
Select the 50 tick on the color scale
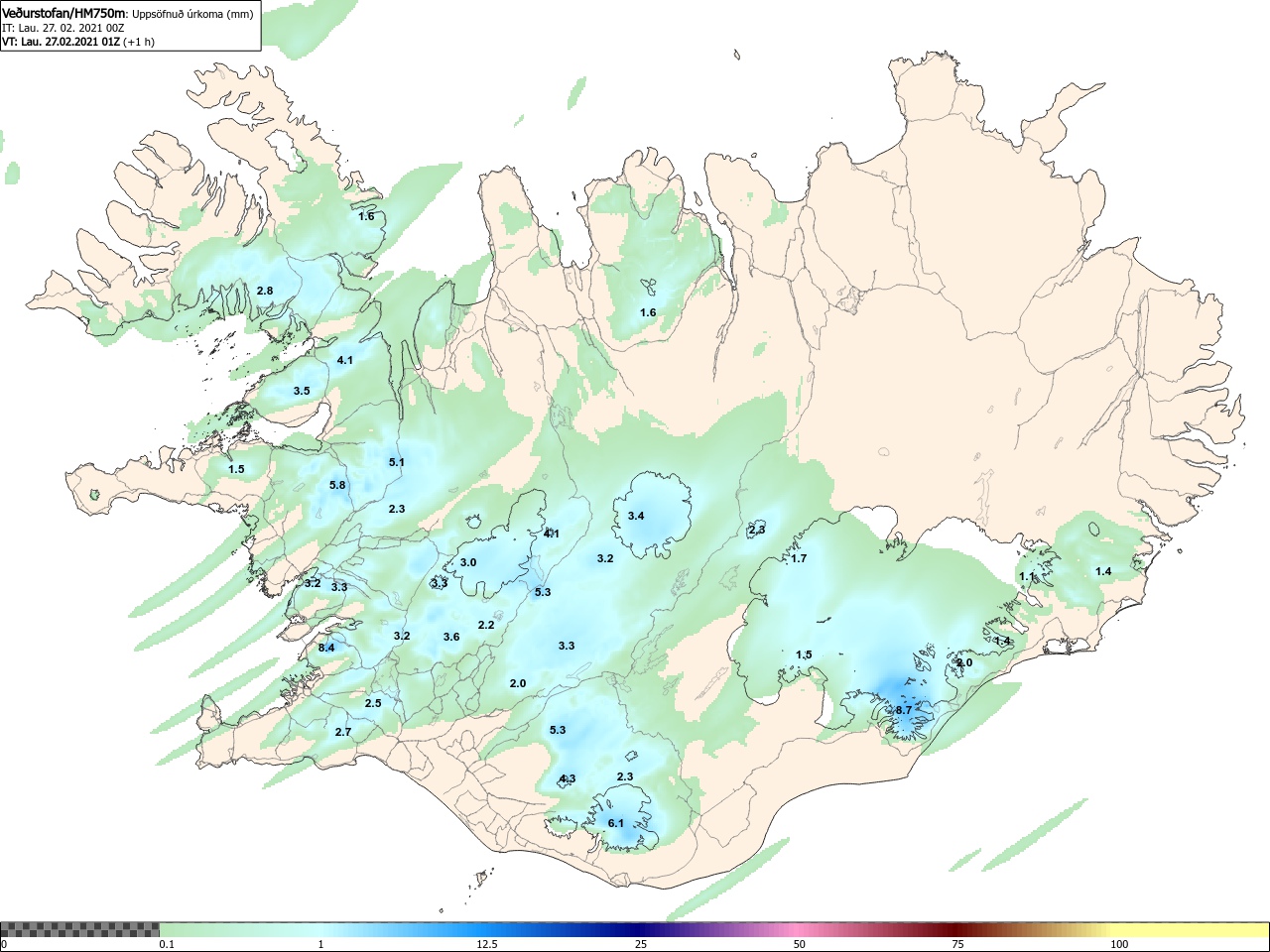800,944
